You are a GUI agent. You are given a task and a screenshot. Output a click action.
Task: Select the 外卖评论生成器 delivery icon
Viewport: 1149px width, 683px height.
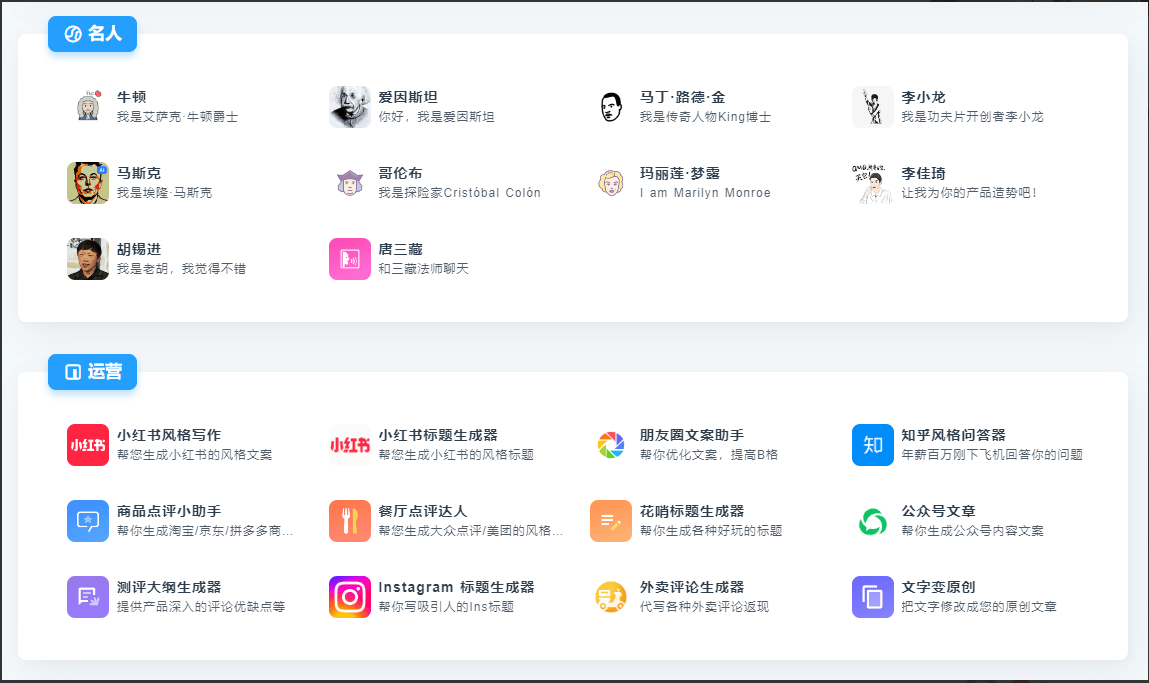[611, 597]
